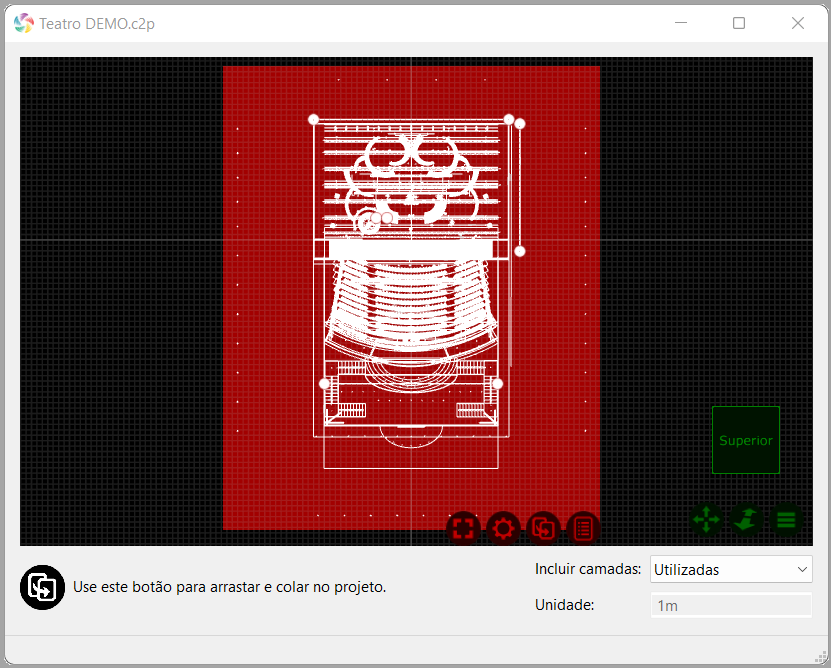Click the app logo in title bar
Image resolution: width=831 pixels, height=668 pixels.
[24, 23]
